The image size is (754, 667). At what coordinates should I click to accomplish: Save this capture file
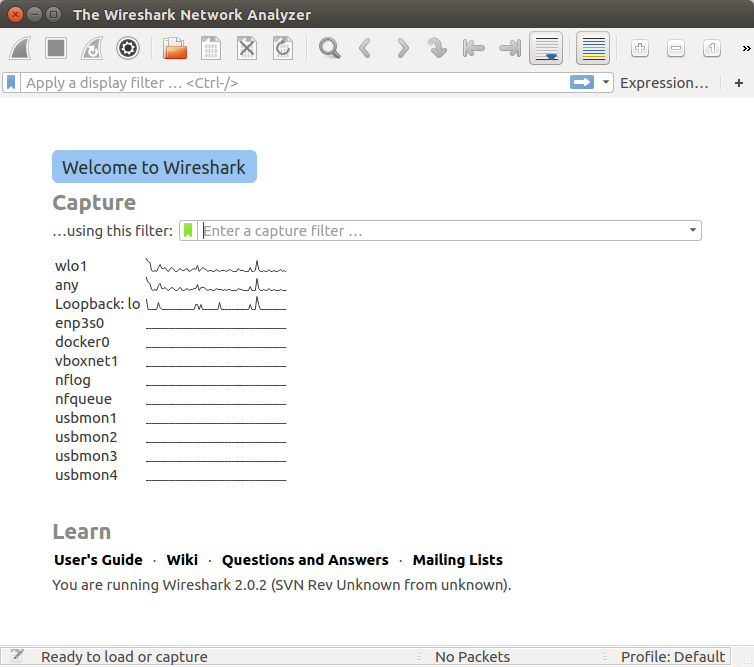tap(211, 48)
